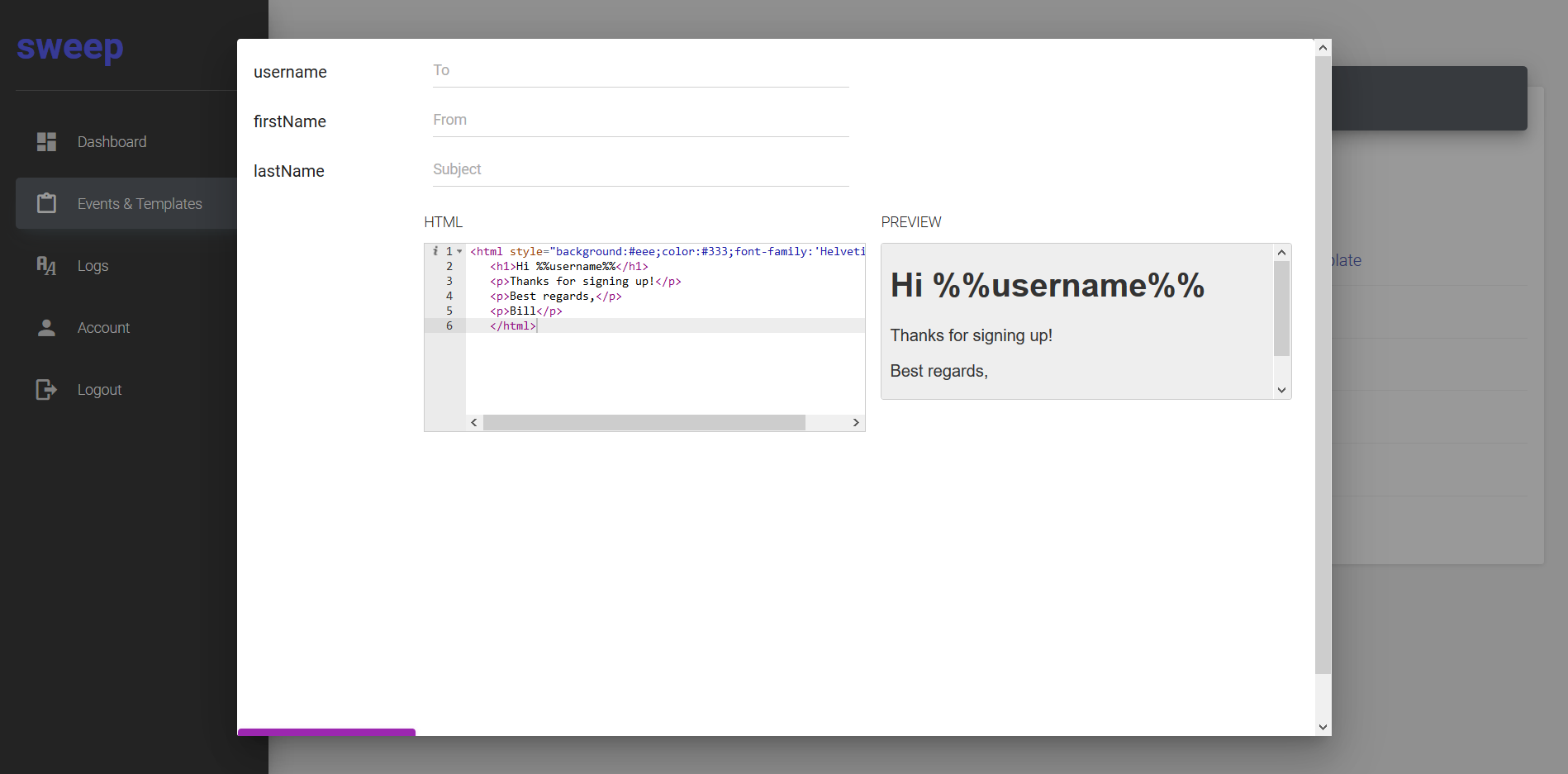
Task: Click the preview pane's scroll up arrow
Action: tap(1281, 253)
